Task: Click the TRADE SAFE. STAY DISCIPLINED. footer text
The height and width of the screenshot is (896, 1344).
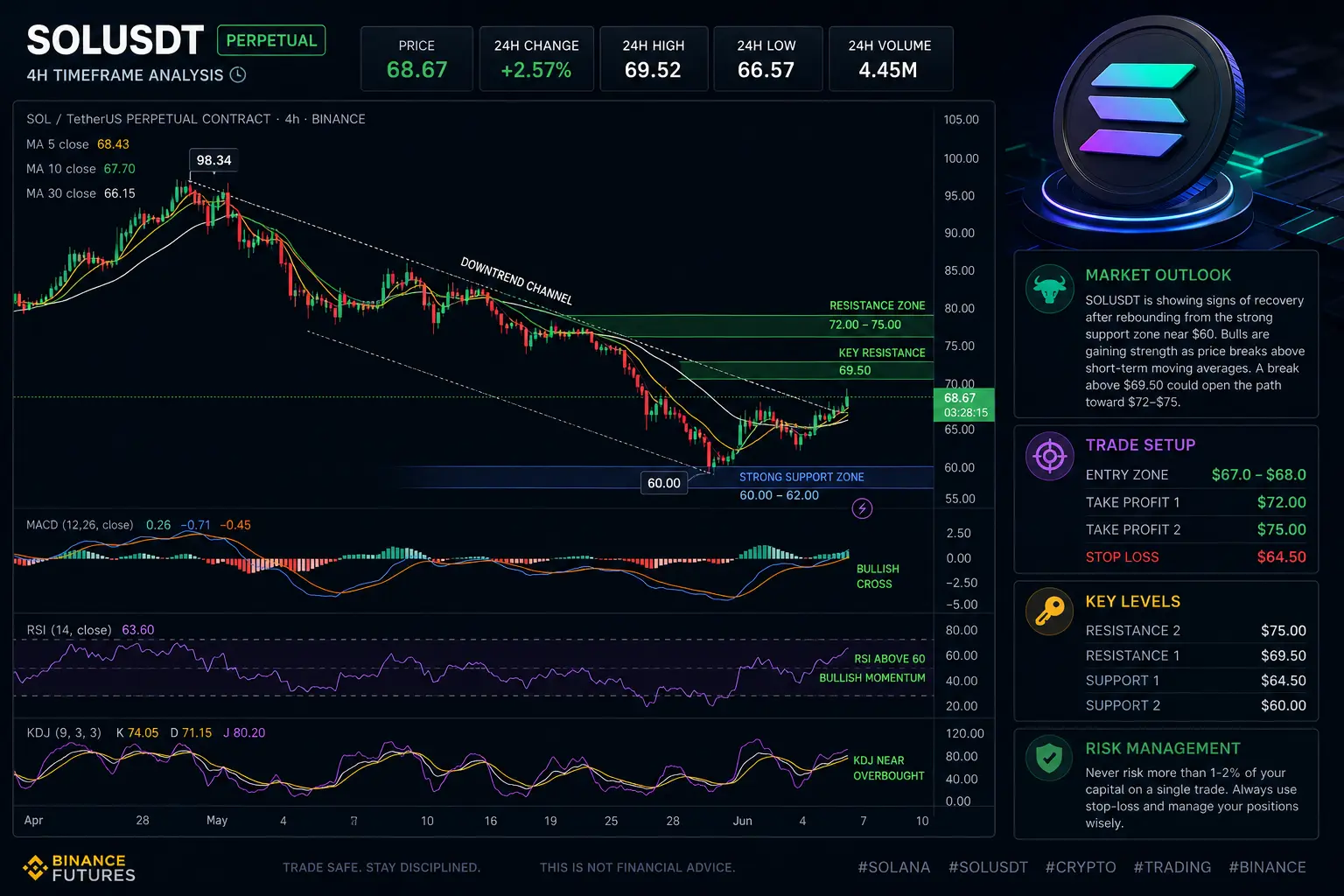Action: pyautogui.click(x=381, y=868)
